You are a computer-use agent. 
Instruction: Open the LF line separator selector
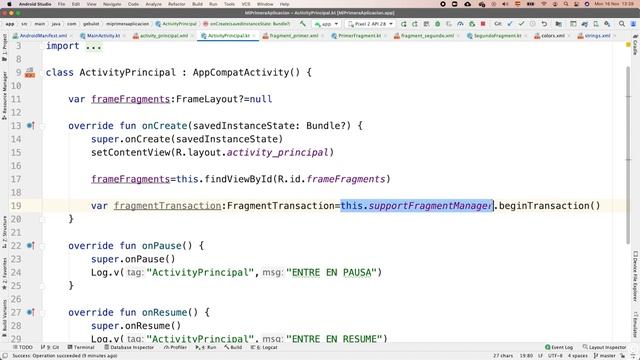pyautogui.click(x=540, y=356)
